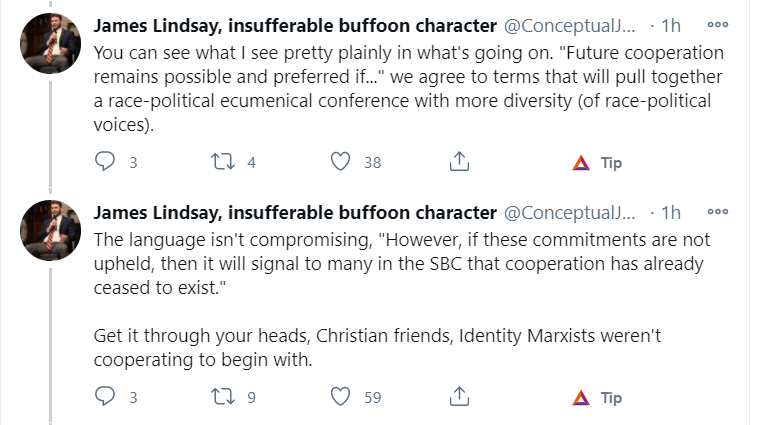Open the first tweet's 1h timestamp
This screenshot has height=425, width=778.
point(671,25)
